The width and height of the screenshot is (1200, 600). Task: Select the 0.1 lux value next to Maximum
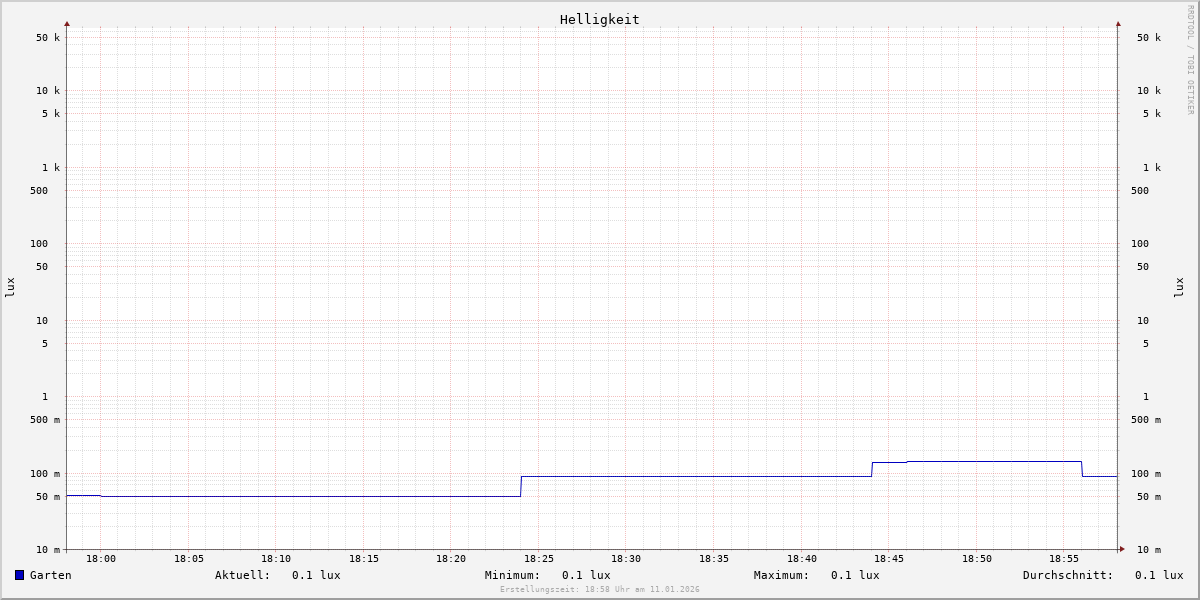coord(855,575)
